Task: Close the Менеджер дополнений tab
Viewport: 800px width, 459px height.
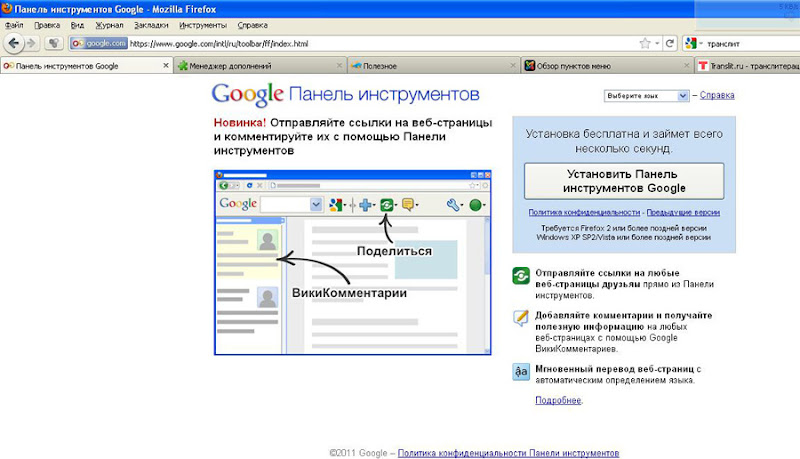Action: click(339, 65)
